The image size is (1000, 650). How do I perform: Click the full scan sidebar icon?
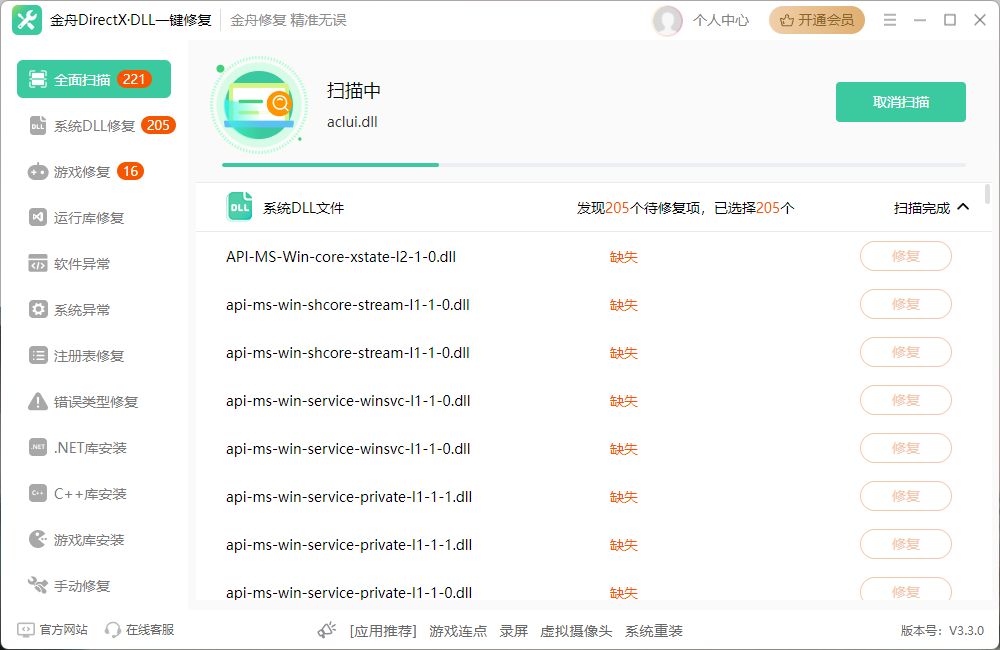tap(38, 79)
